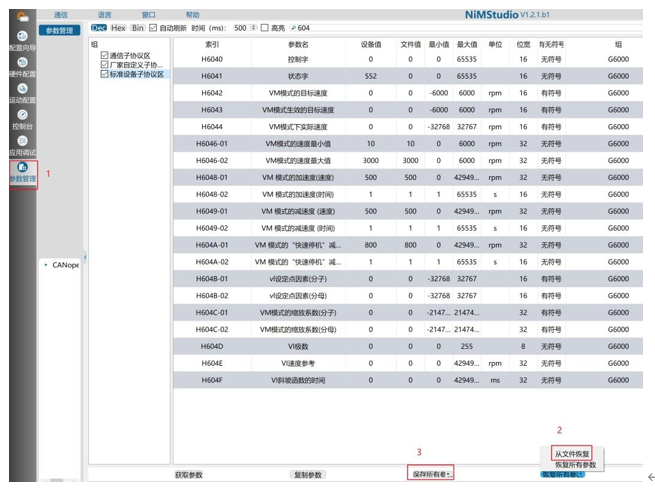This screenshot has height=494, width=655.
Task: Select the H604B-01 index cell
Action: point(212,279)
